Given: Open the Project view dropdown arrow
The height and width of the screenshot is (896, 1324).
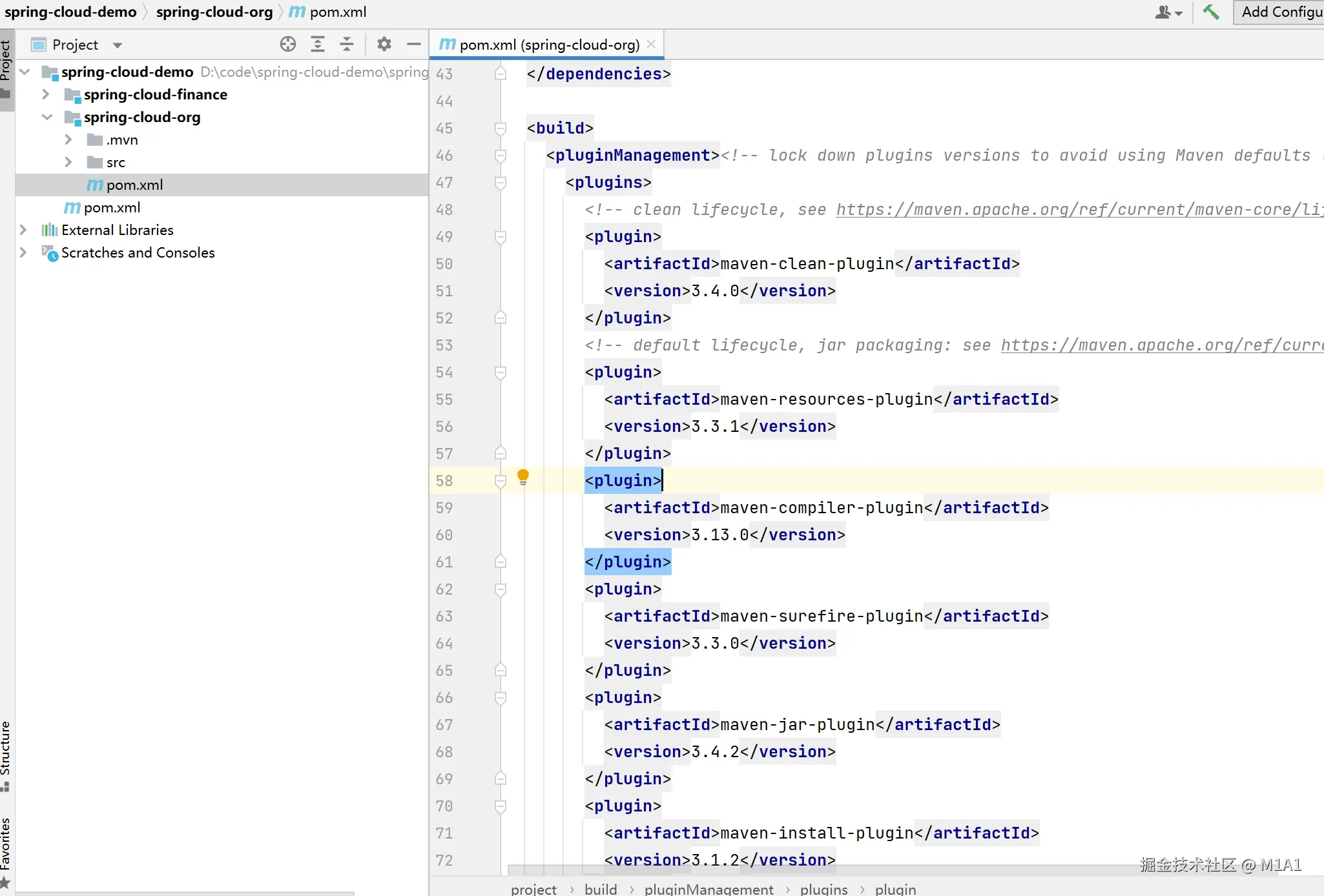Looking at the screenshot, I should point(118,45).
